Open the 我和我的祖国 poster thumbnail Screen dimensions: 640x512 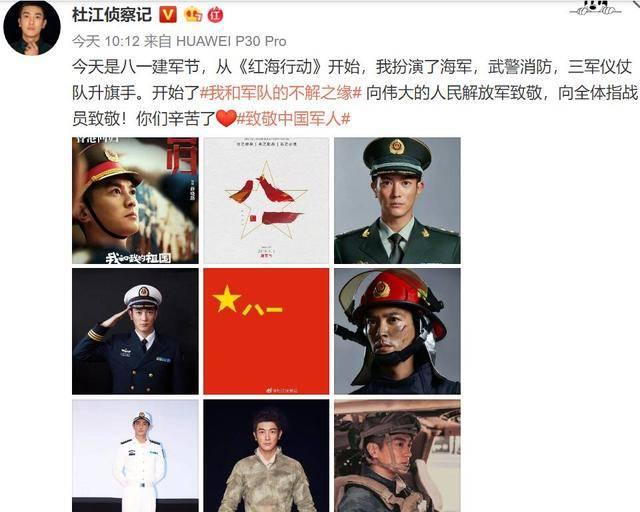tap(136, 200)
